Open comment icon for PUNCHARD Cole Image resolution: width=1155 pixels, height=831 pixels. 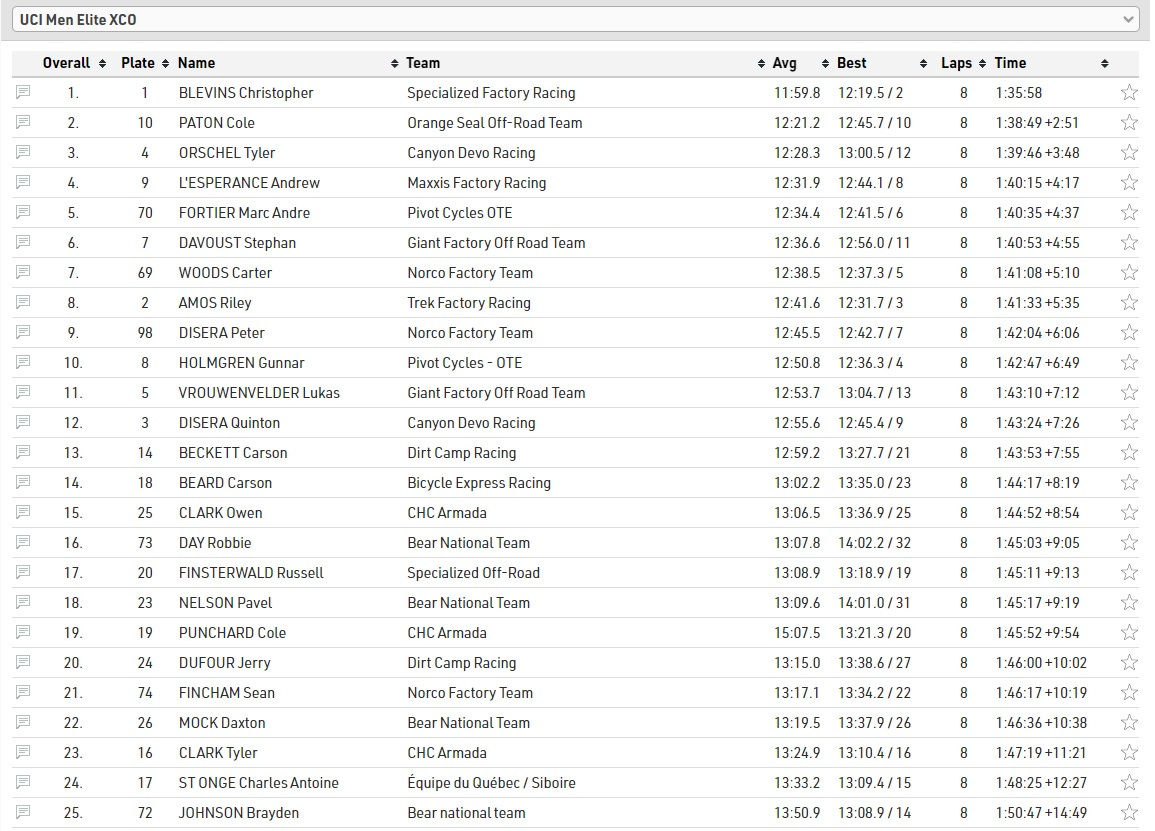click(x=24, y=632)
